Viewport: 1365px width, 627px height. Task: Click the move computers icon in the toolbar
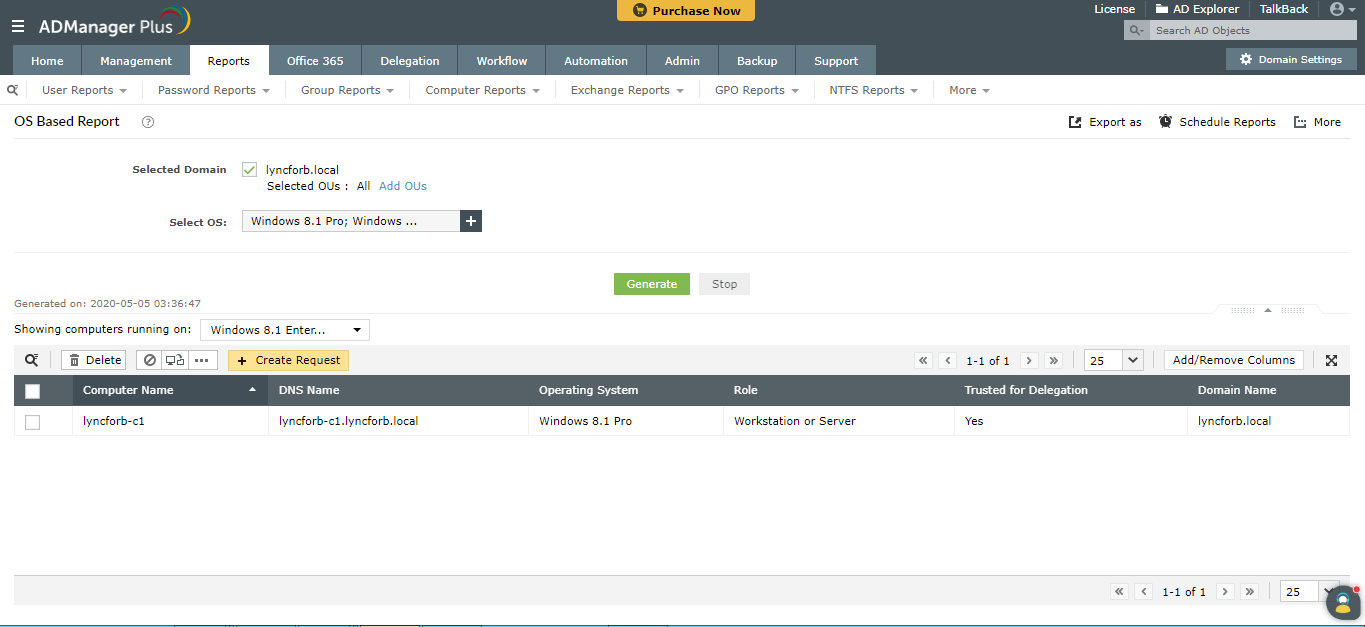(175, 360)
